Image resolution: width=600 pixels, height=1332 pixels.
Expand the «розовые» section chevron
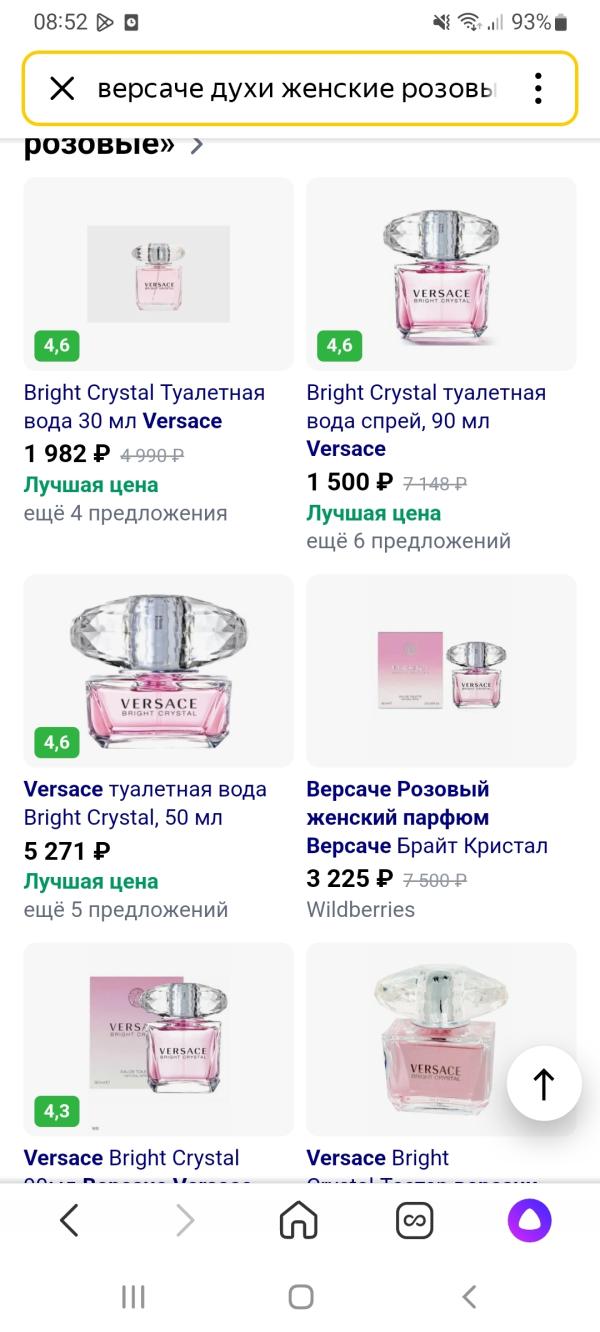197,145
